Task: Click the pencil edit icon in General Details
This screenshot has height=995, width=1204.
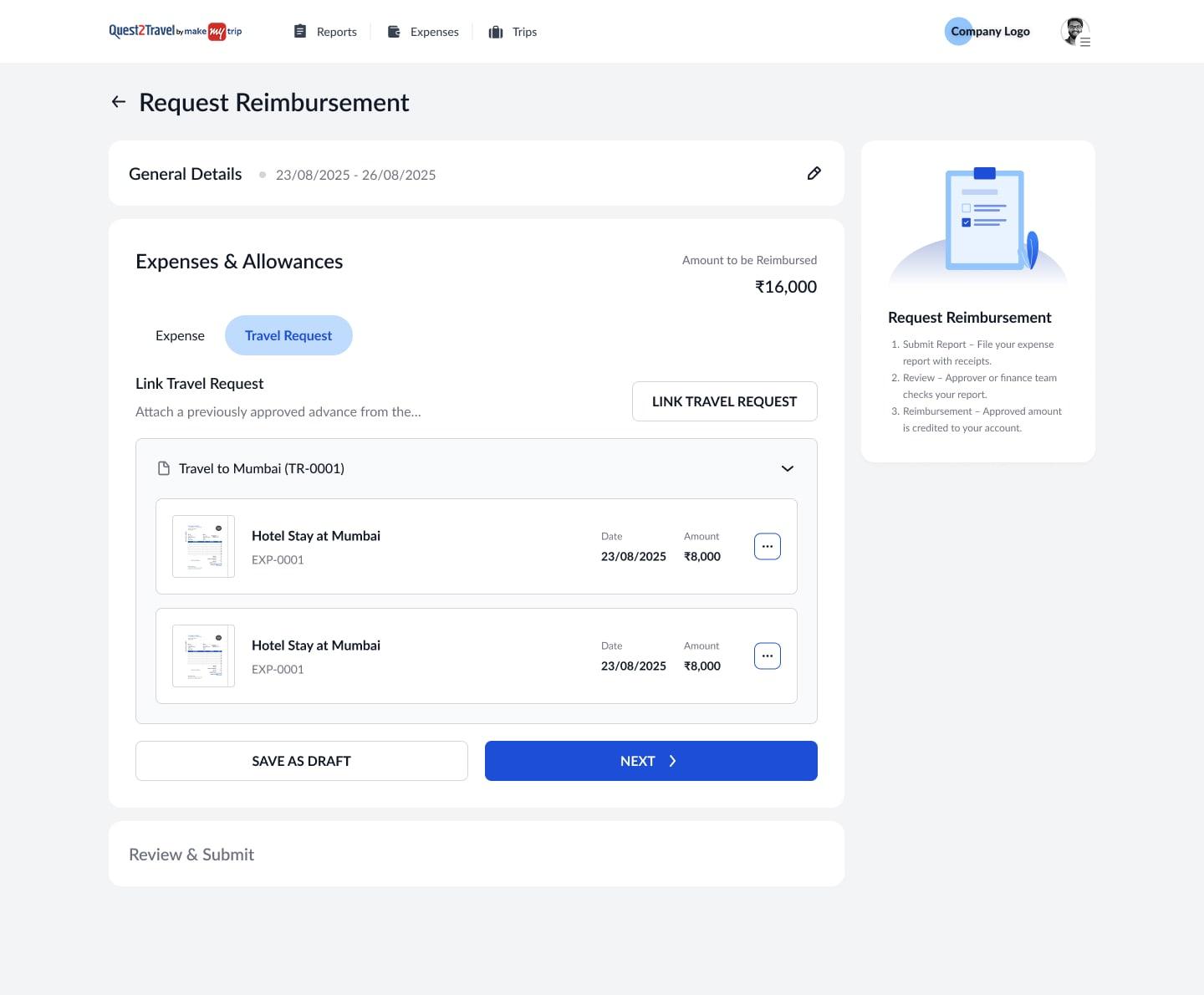Action: pyautogui.click(x=814, y=173)
